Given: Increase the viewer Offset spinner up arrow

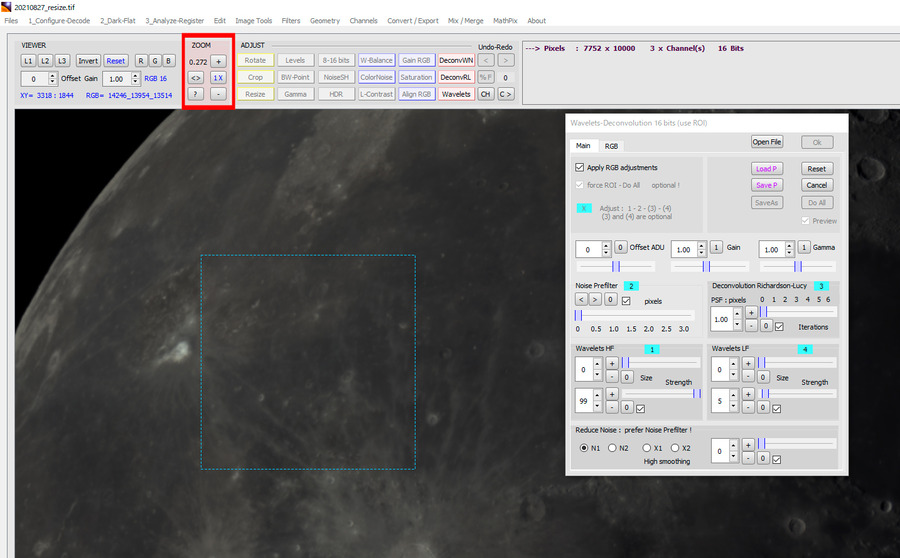Looking at the screenshot, I should click(x=53, y=75).
